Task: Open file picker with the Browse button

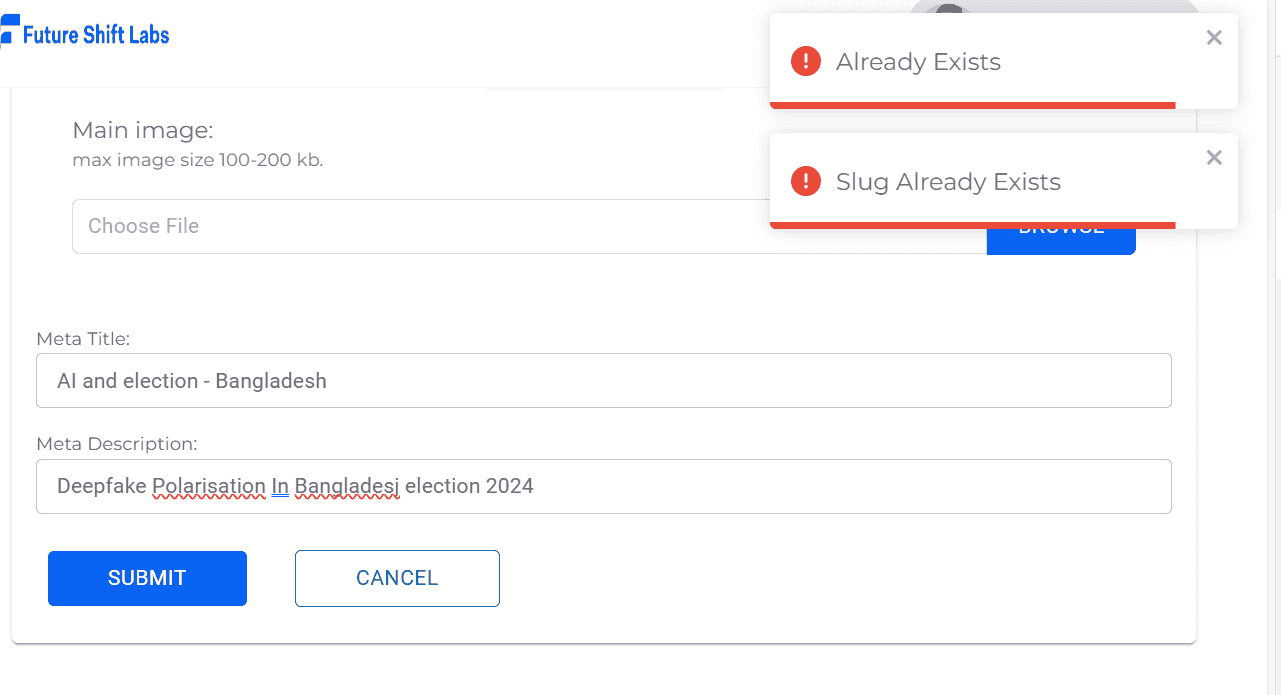Action: pos(1061,241)
